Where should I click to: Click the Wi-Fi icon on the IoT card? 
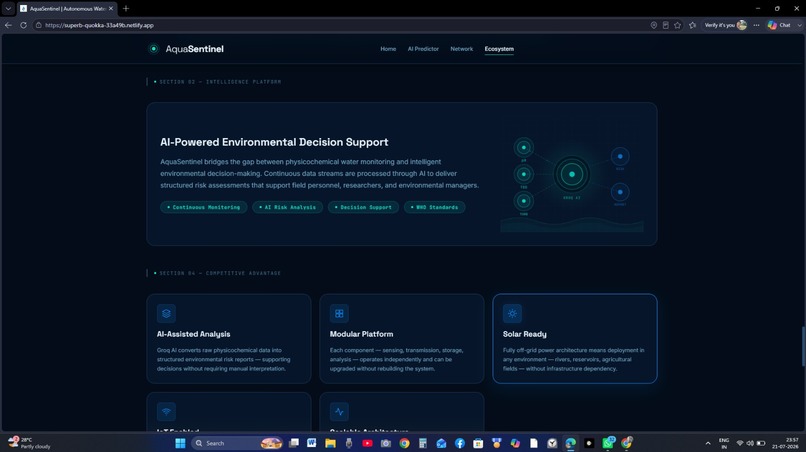point(166,411)
